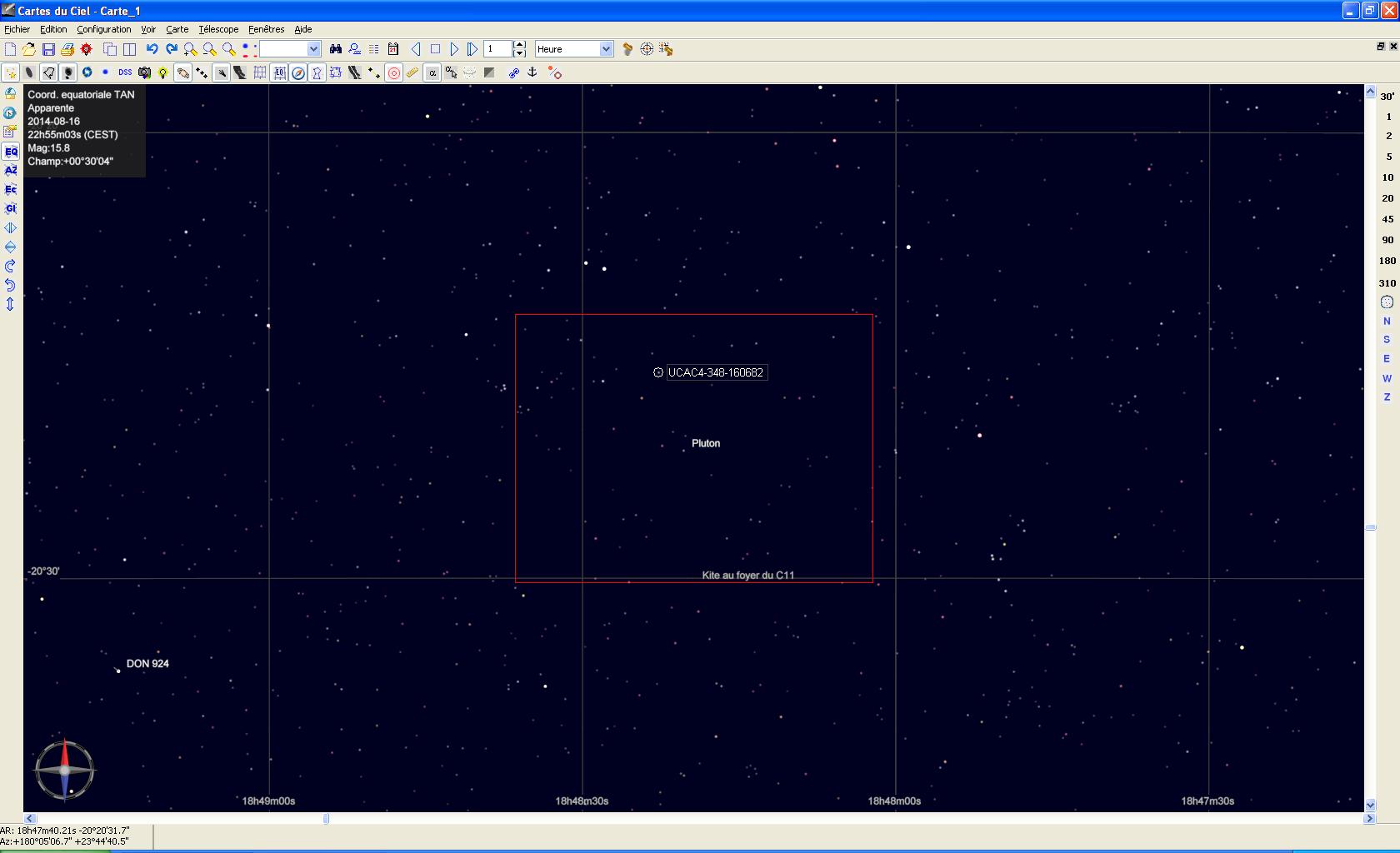
Task: Decrease time step with down spinner
Action: tap(520, 53)
